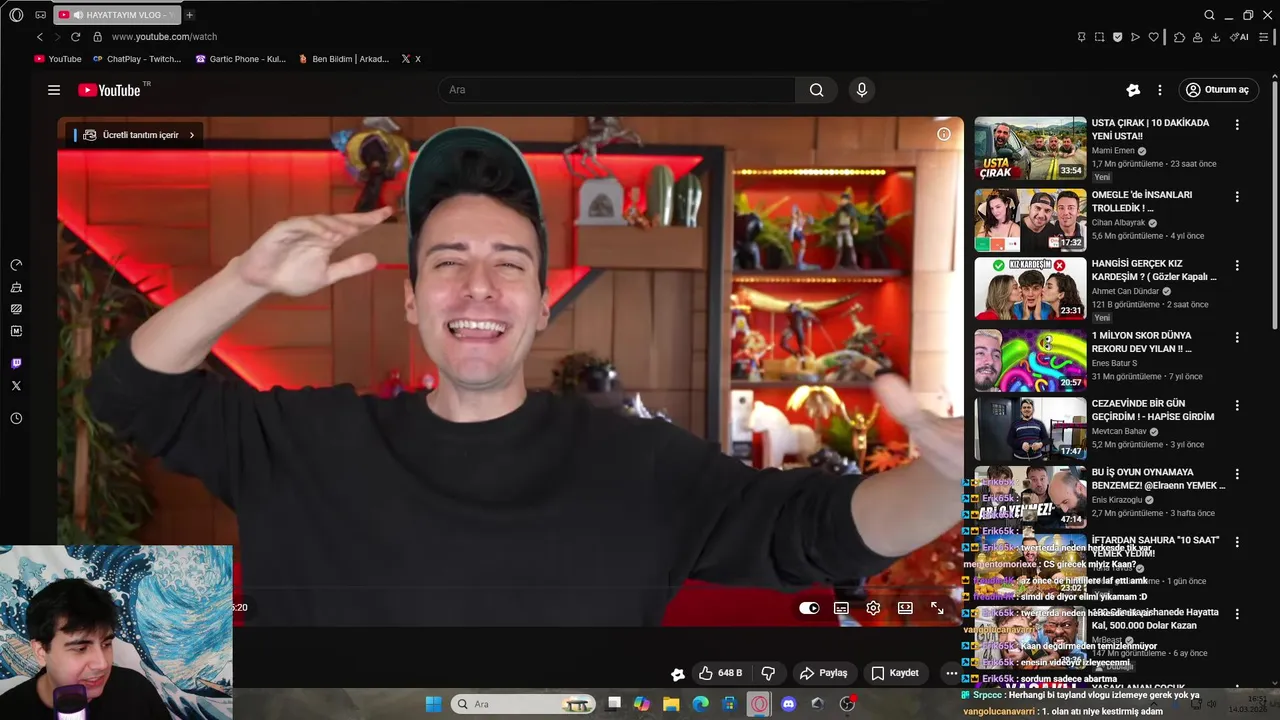Screen dimensions: 1280x720
Task: Add page to bookmarks with heart icon
Action: pos(1153,37)
